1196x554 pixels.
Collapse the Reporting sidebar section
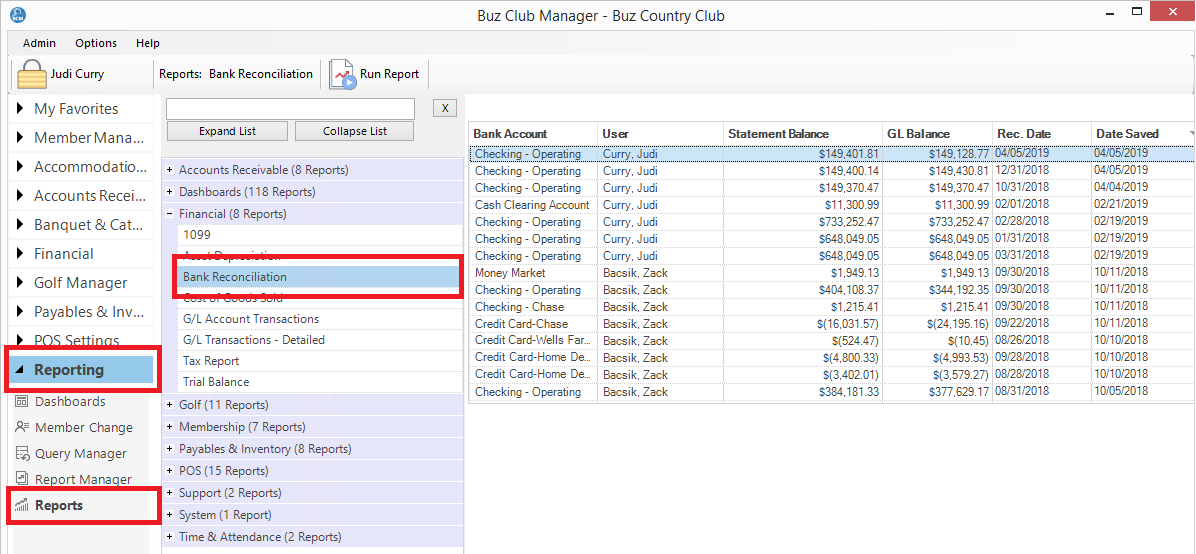[x=22, y=370]
